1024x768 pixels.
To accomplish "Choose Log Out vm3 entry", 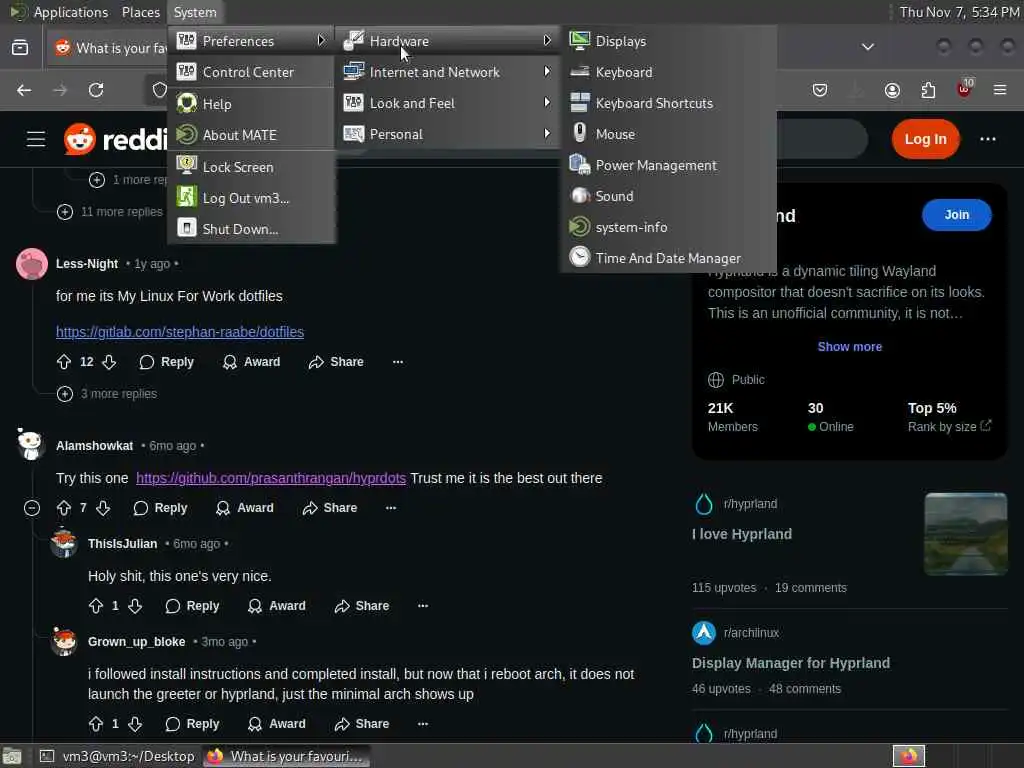I will (251, 198).
